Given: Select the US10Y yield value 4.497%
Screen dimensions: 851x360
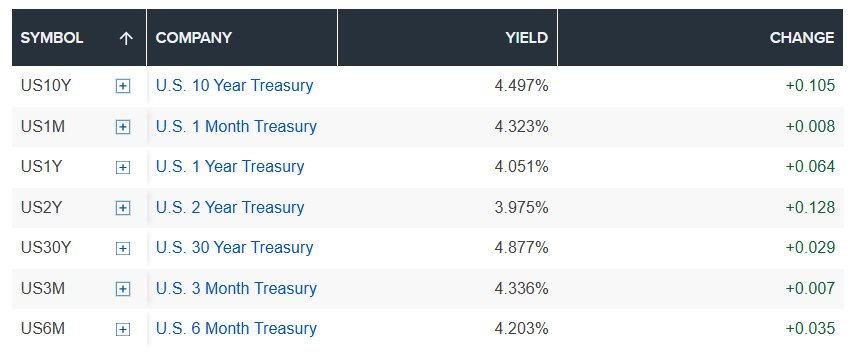Looking at the screenshot, I should point(522,86).
